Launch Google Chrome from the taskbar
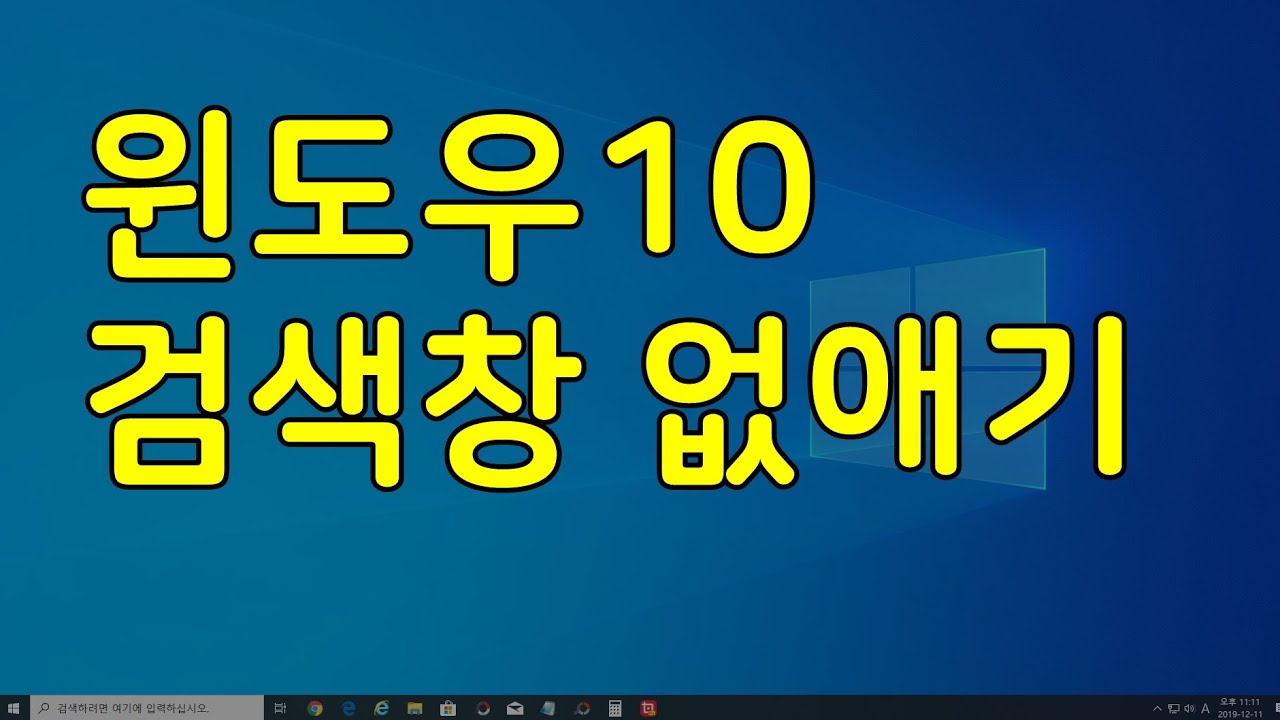Viewport: 1280px width, 720px height. click(315, 708)
